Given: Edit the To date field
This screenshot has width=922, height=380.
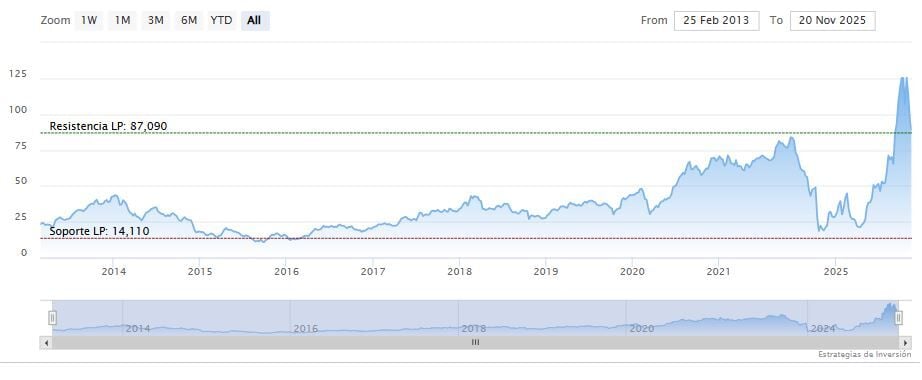Looking at the screenshot, I should click(832, 21).
